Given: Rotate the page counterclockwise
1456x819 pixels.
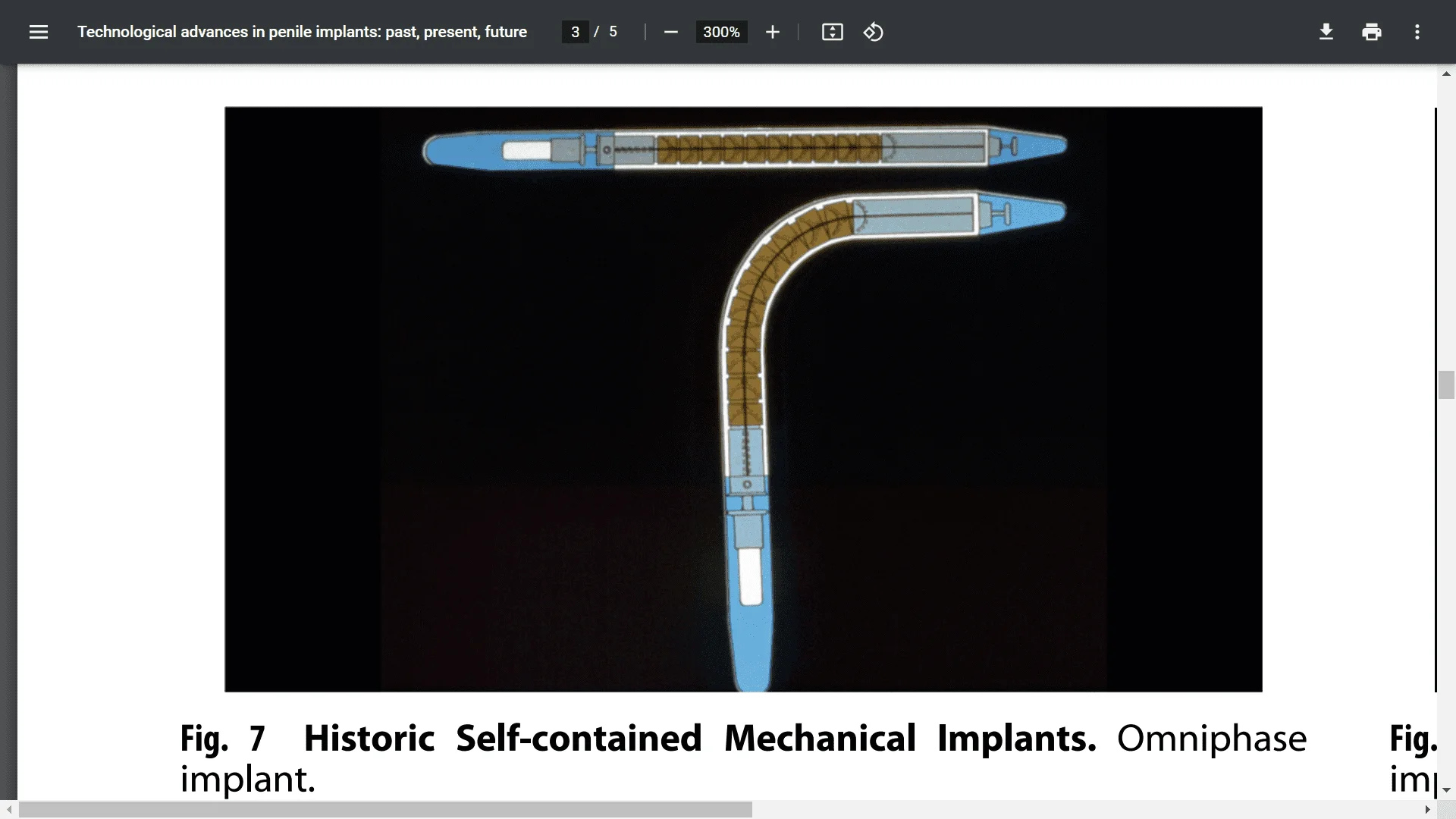Looking at the screenshot, I should (873, 32).
